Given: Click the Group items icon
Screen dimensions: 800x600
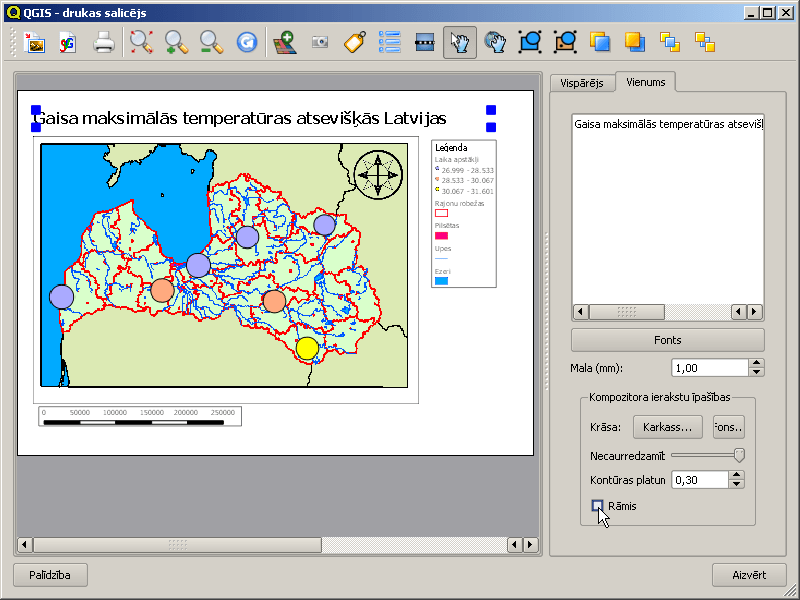Looking at the screenshot, I should (x=530, y=42).
